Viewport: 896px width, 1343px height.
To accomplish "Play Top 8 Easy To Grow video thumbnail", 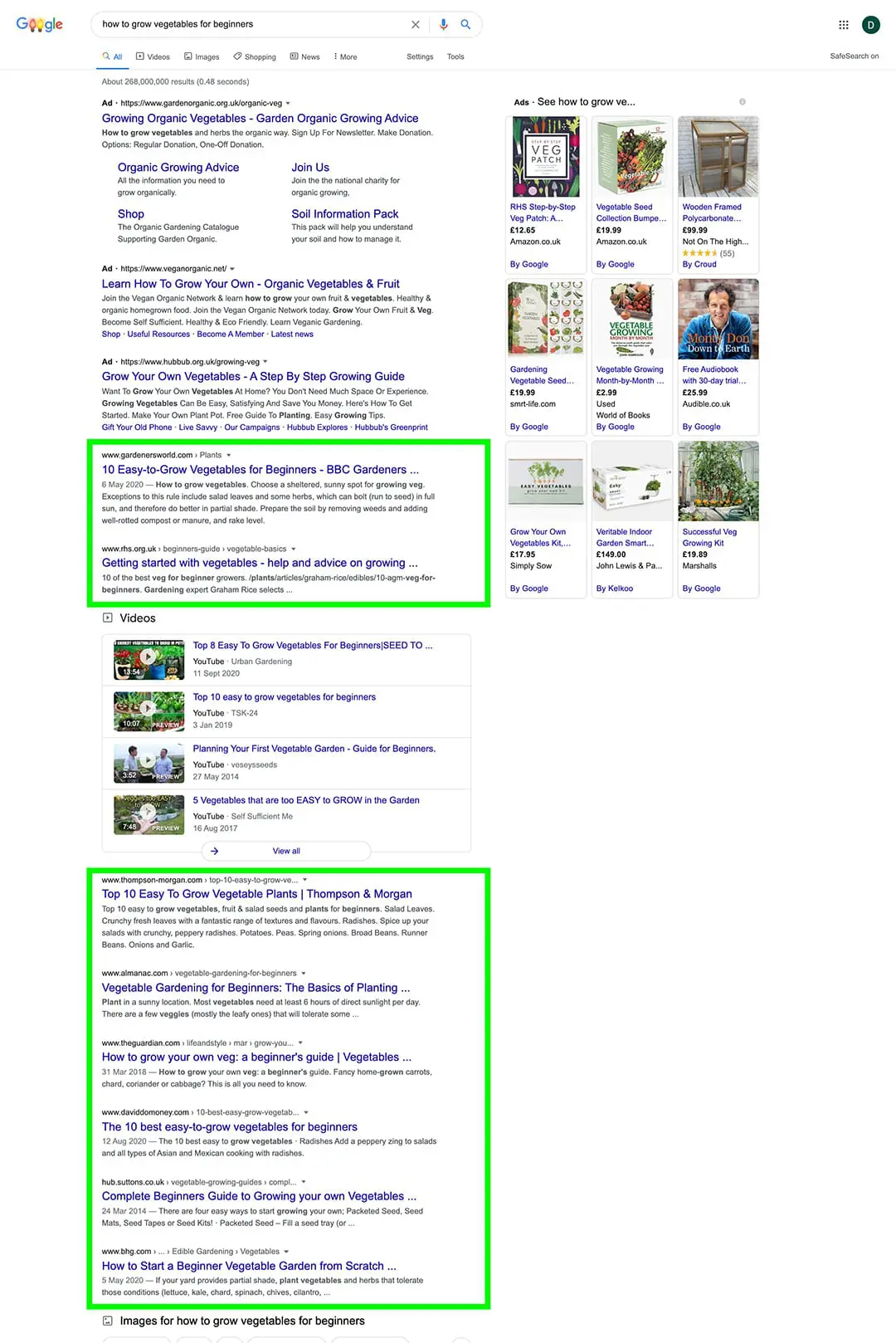I will click(149, 660).
